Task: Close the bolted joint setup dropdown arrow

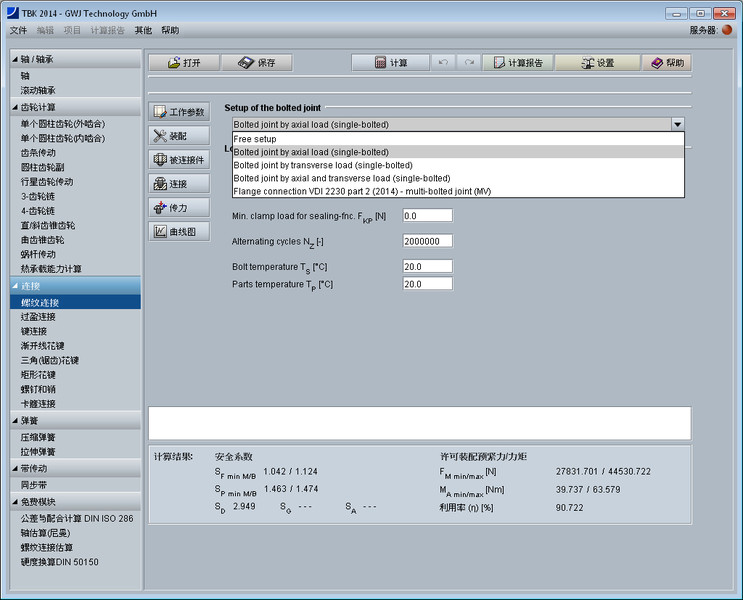Action: pos(678,124)
